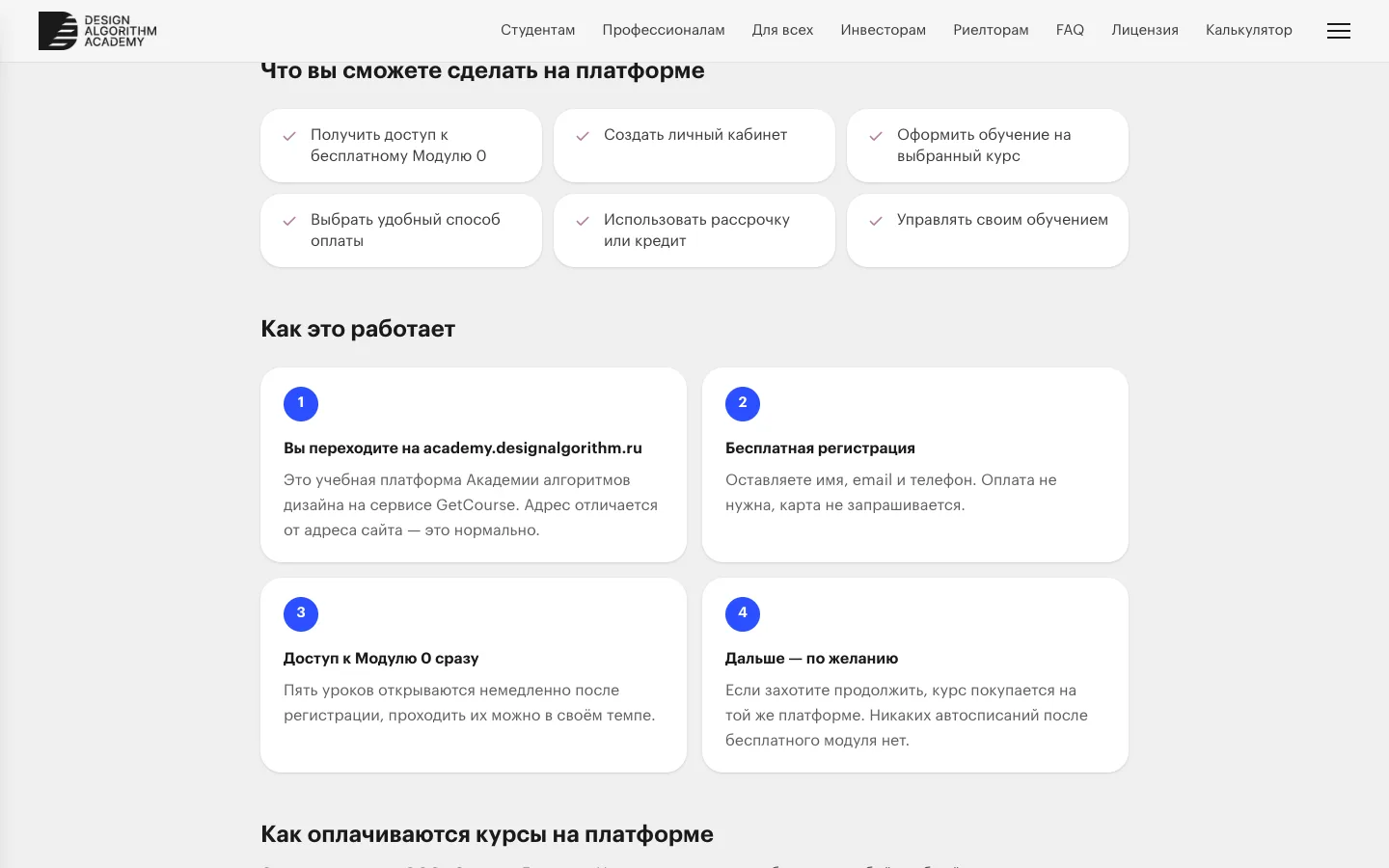Screen dimensions: 1389x868
Task: Select the Для всех nav item
Action: pos(782,30)
